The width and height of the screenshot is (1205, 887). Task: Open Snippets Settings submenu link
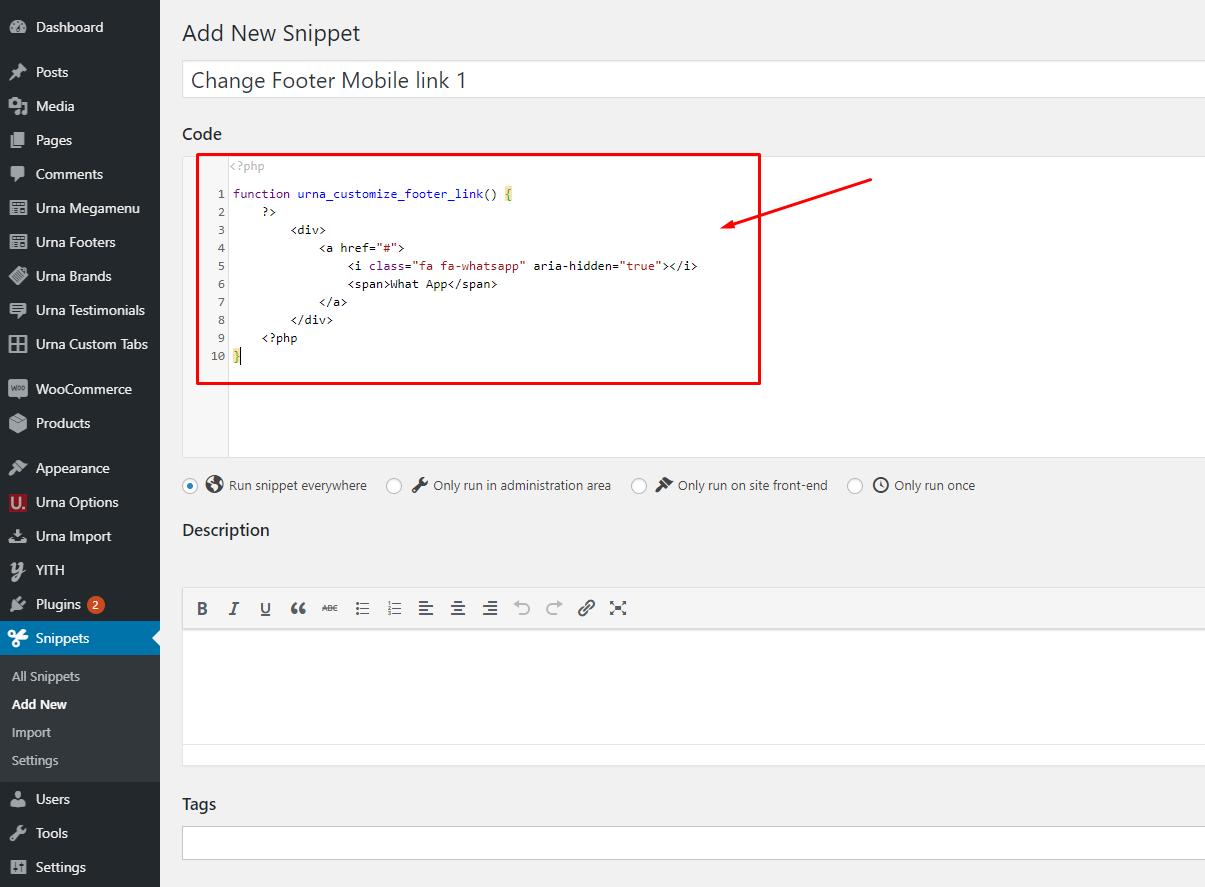click(35, 761)
